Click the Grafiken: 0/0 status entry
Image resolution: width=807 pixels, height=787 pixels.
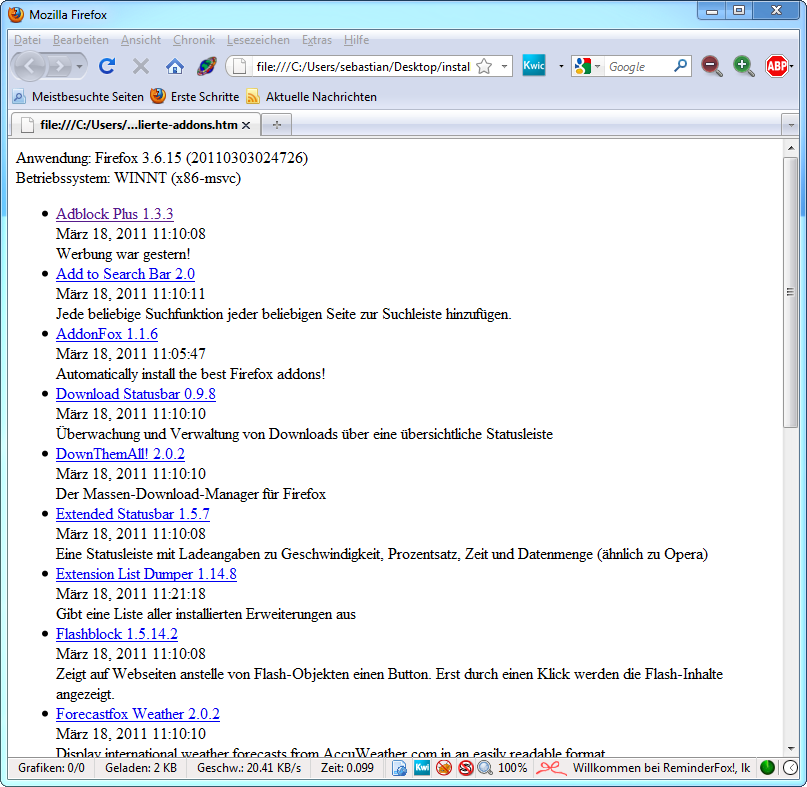pyautogui.click(x=51, y=768)
